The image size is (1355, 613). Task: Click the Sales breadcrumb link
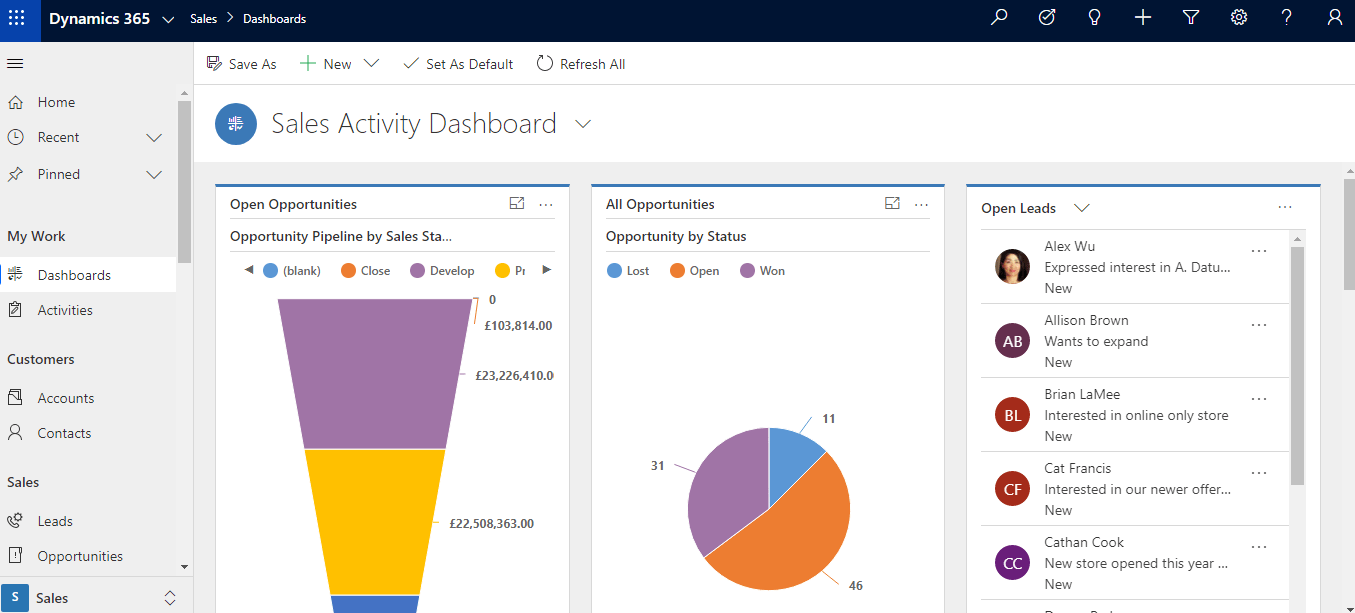(203, 19)
